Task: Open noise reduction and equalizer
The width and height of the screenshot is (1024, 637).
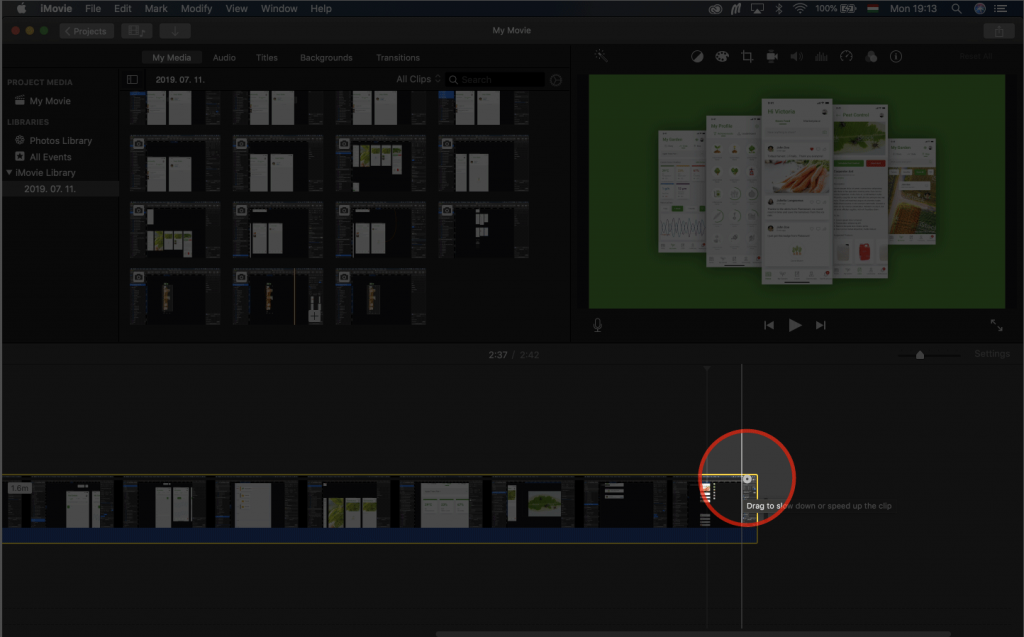Action: click(x=822, y=56)
